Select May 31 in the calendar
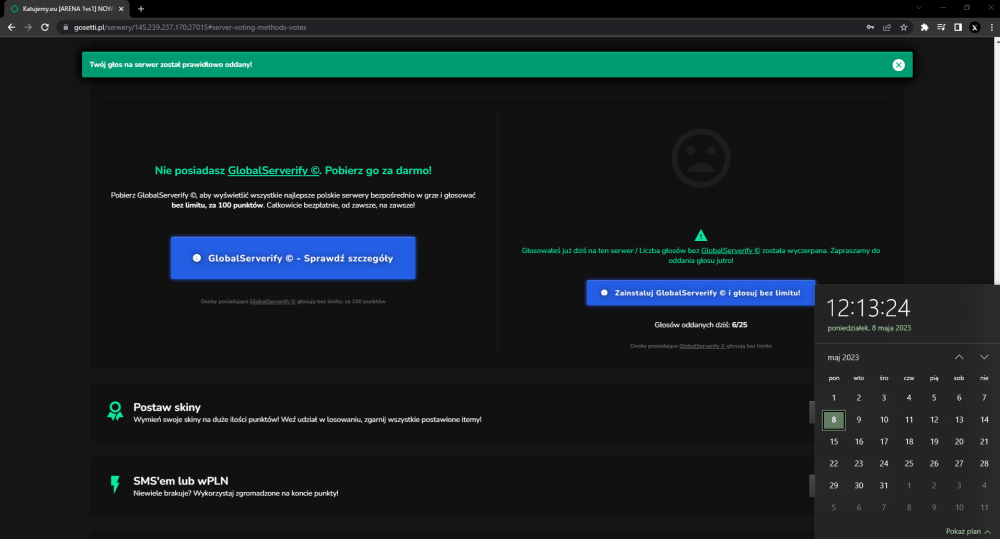The image size is (1000, 539). point(884,485)
